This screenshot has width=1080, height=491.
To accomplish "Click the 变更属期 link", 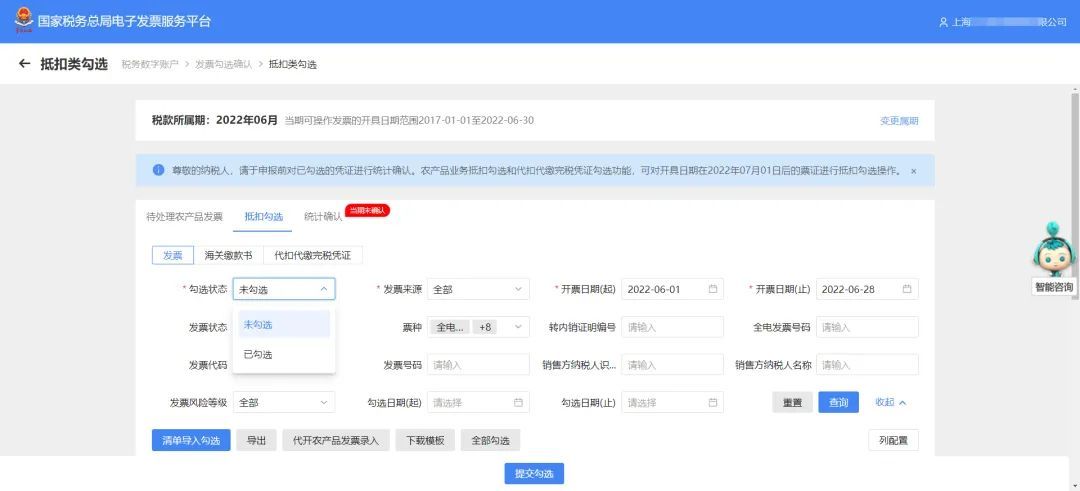I will 899,121.
